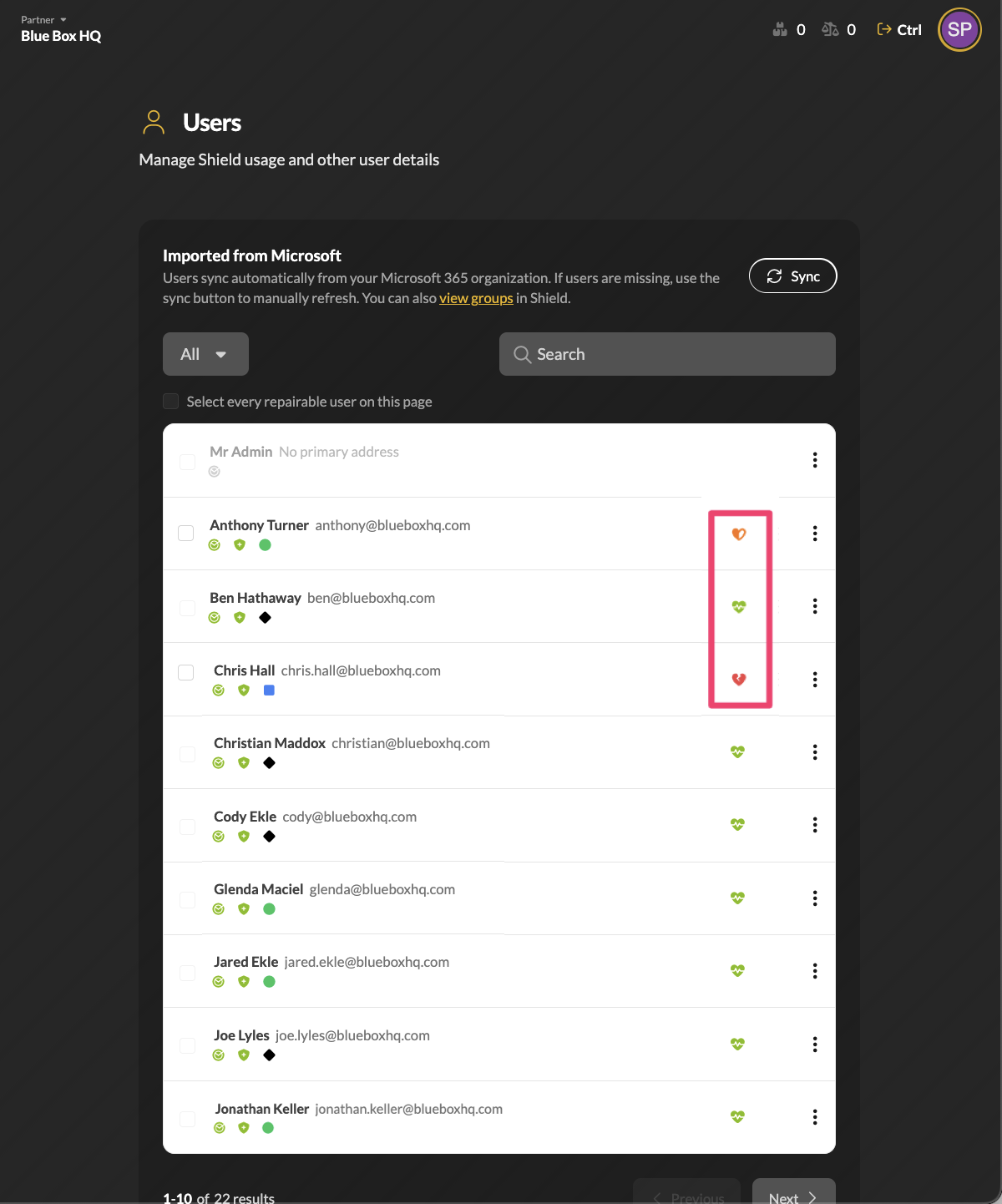Open the three-dot menu for Joe Lyles
This screenshot has height=1204, width=1002.
pos(815,1045)
